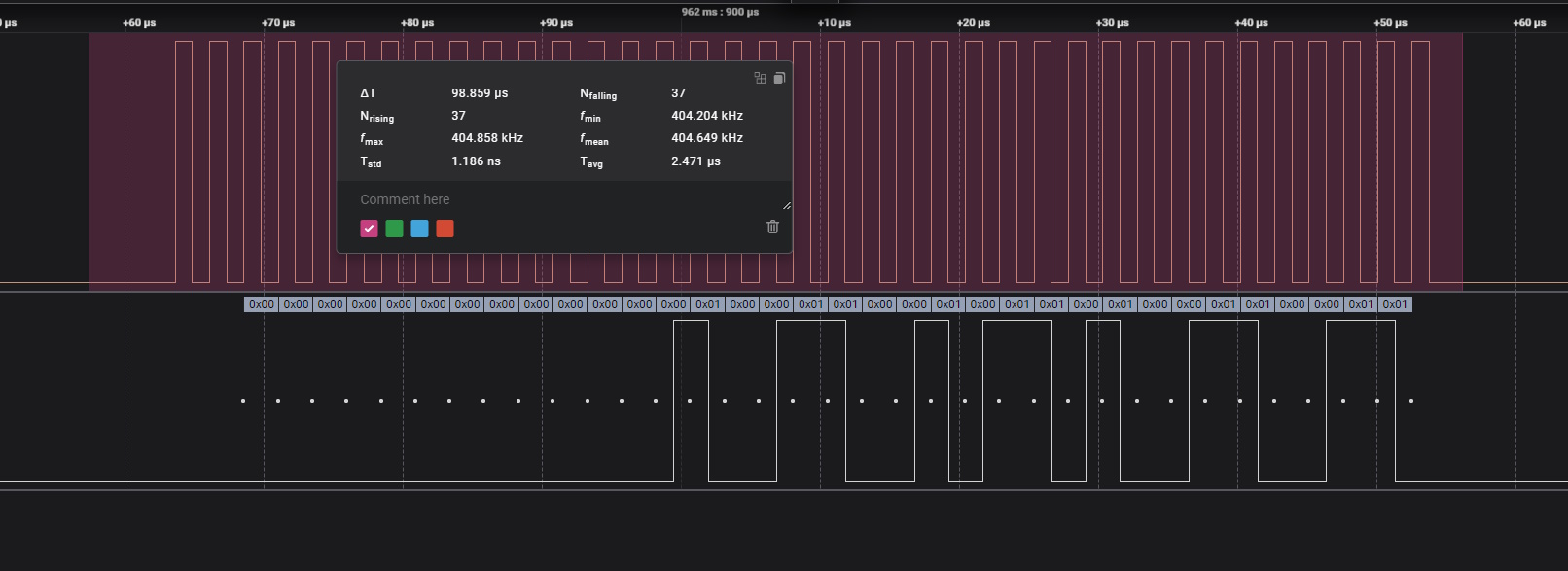Click the trash icon to delete the measurement
This screenshot has width=1568, height=571.
click(772, 227)
